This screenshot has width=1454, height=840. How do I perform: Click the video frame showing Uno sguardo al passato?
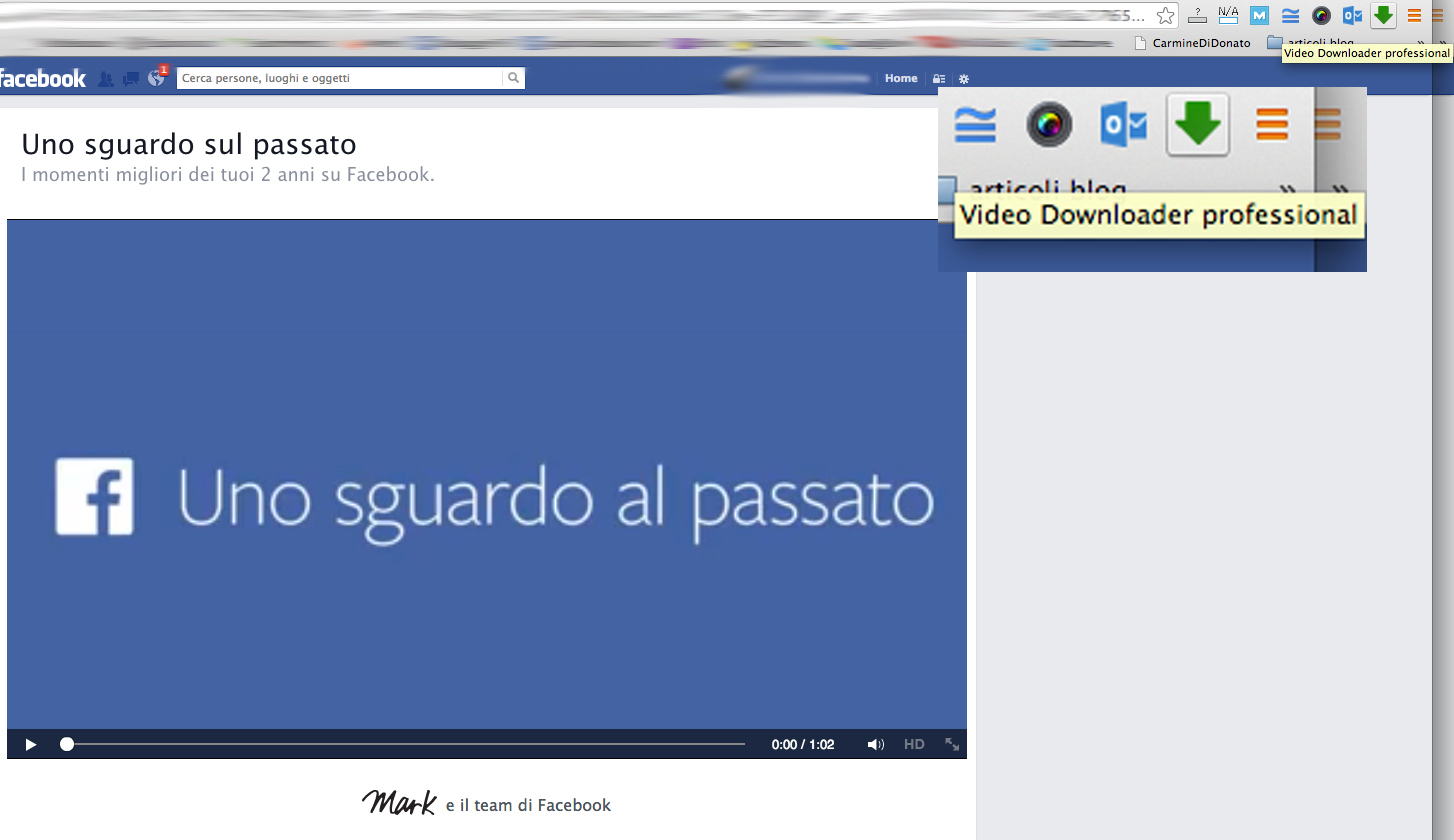coord(487,474)
